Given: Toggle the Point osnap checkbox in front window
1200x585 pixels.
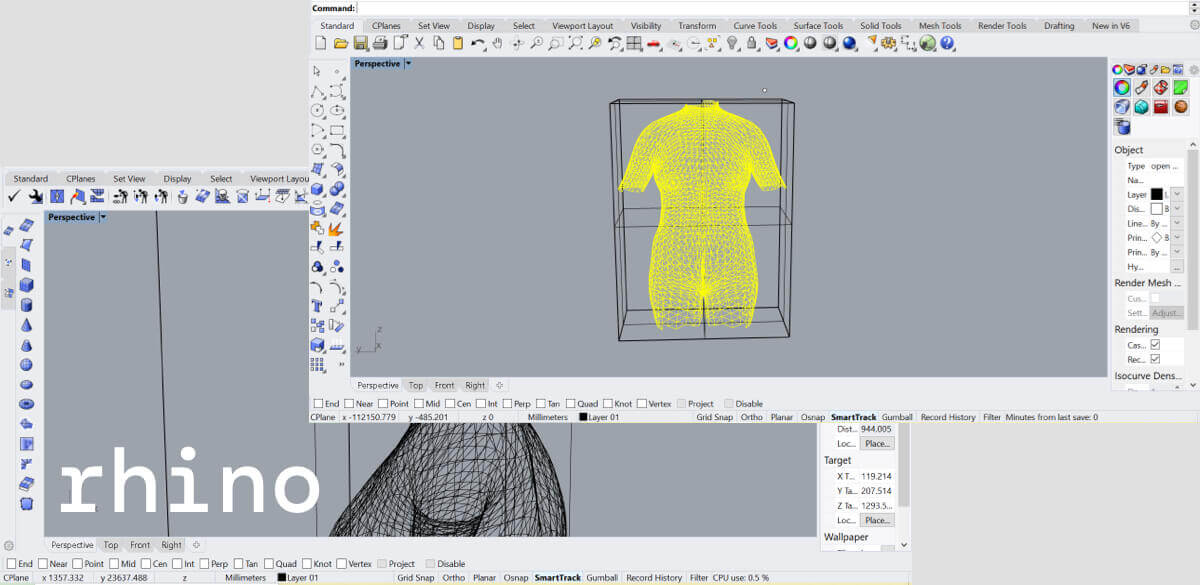Looking at the screenshot, I should (x=383, y=404).
